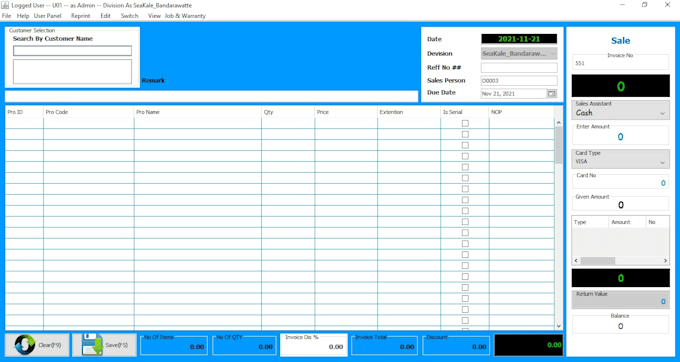
Task: Click the Save floppy disk icon
Action: [92, 345]
